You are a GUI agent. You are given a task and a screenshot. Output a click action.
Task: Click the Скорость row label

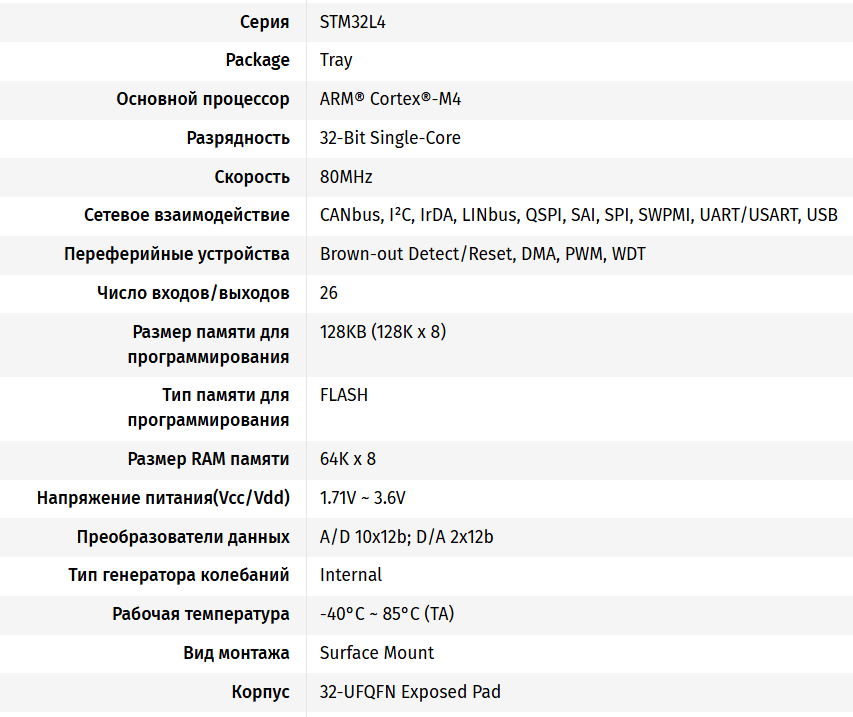(252, 177)
